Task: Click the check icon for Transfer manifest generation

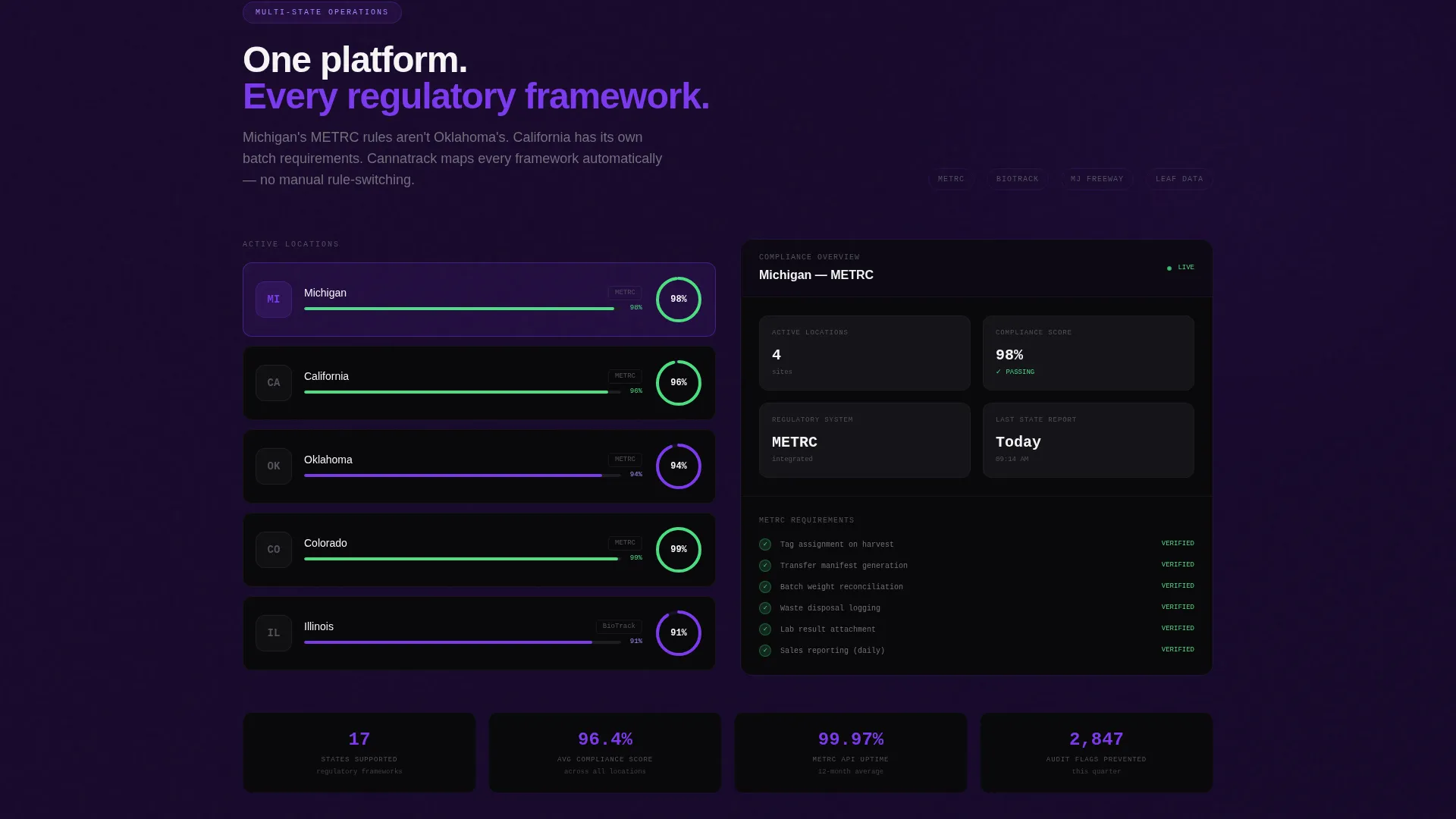Action: pos(765,566)
